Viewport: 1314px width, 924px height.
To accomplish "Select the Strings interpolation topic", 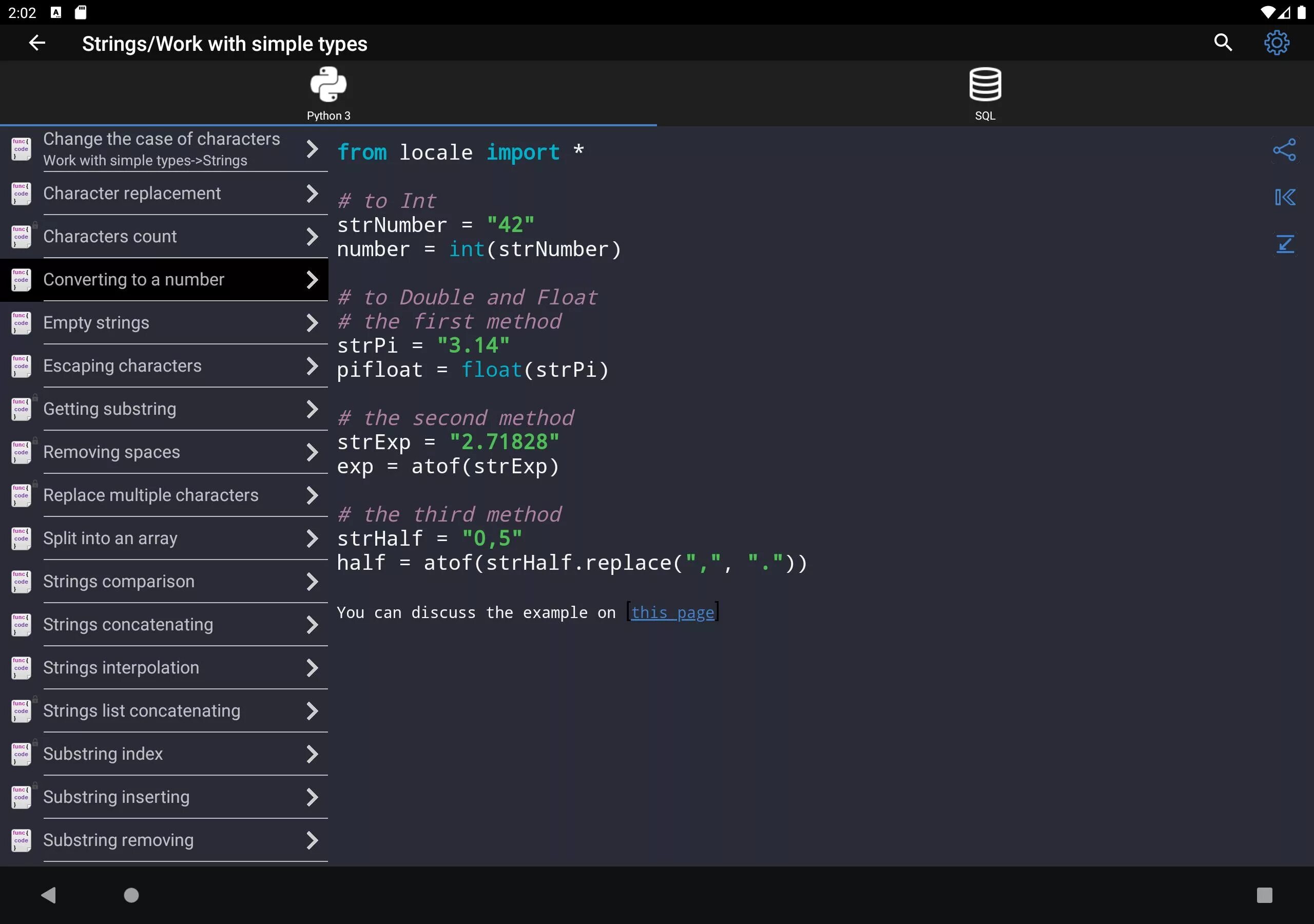I will tap(164, 668).
